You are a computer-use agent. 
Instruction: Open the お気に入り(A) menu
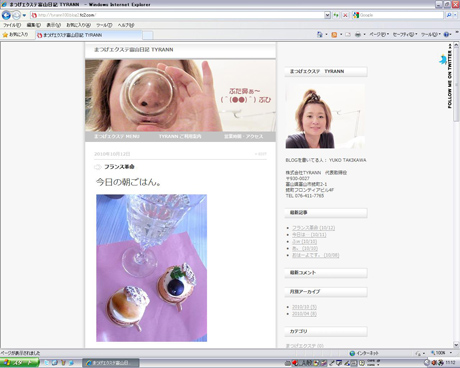tap(78, 25)
